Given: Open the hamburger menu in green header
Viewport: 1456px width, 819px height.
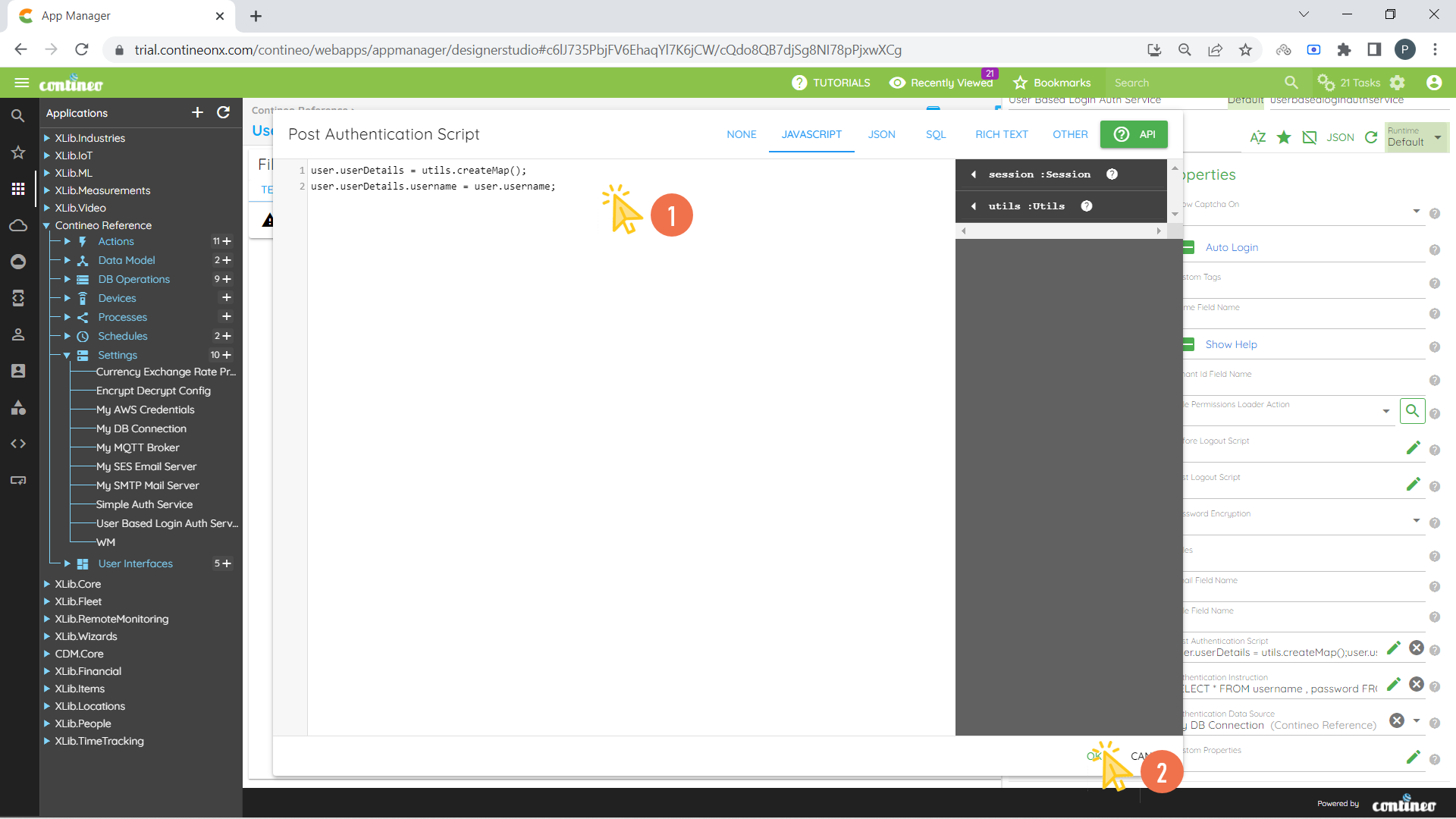Looking at the screenshot, I should (x=21, y=83).
